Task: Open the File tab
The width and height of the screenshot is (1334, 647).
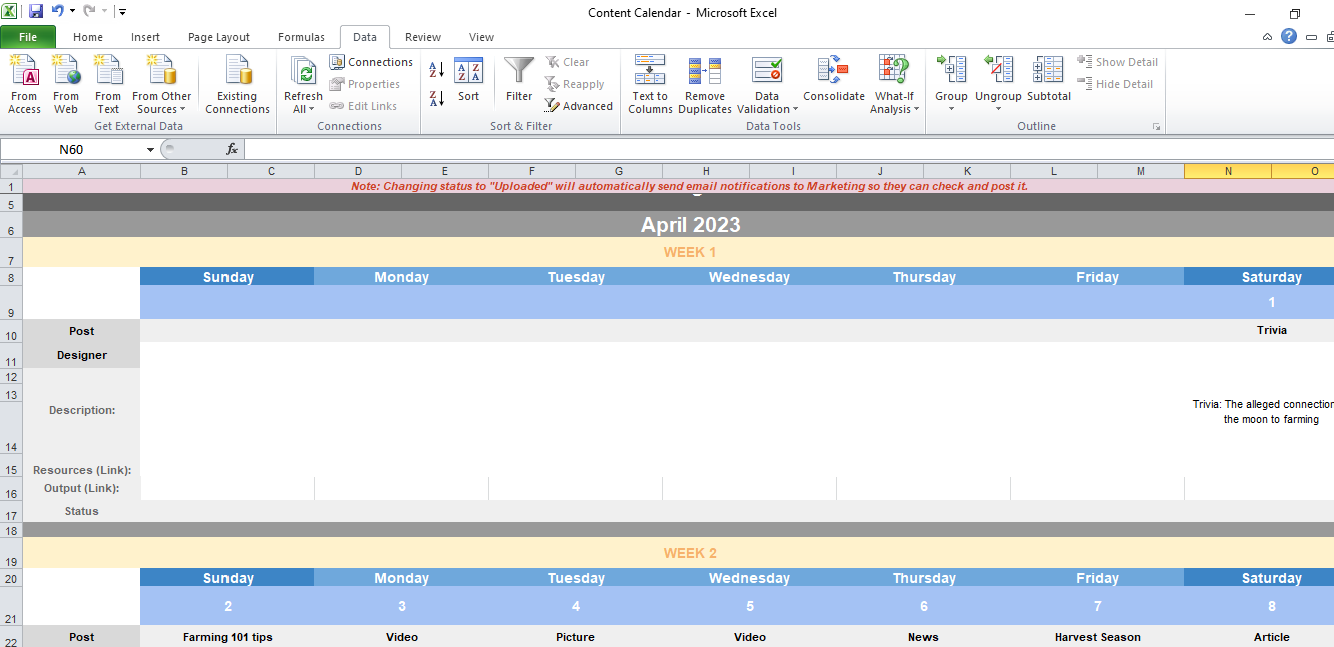Action: click(x=28, y=37)
